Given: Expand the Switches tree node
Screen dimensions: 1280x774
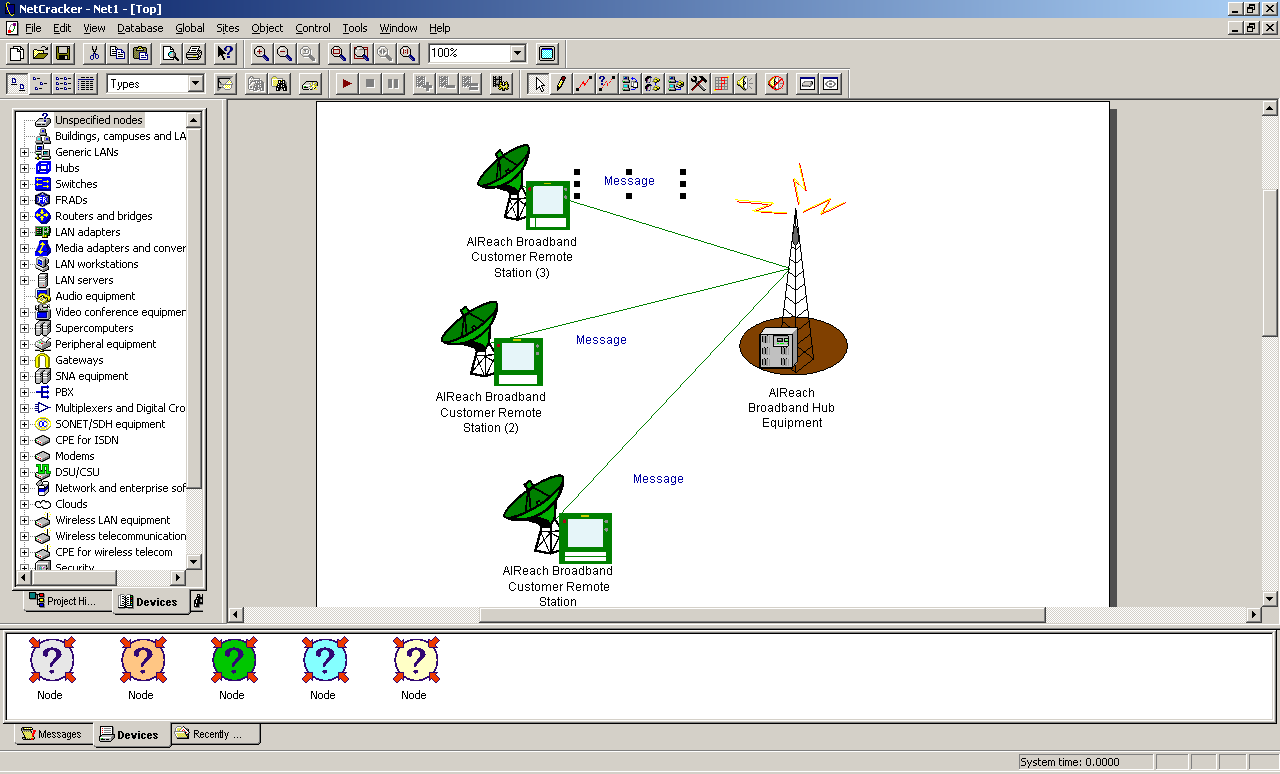Looking at the screenshot, I should coord(25,184).
